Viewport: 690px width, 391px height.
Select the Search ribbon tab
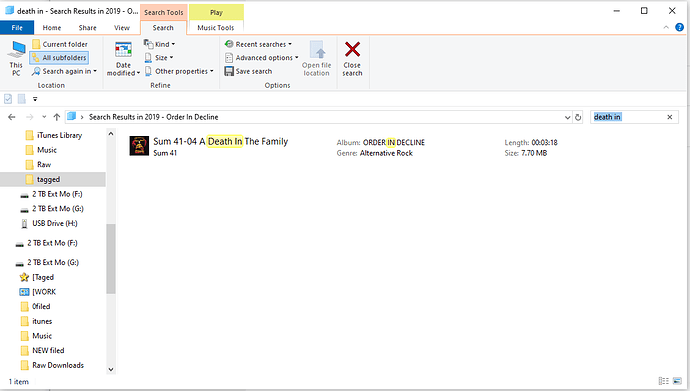(163, 28)
